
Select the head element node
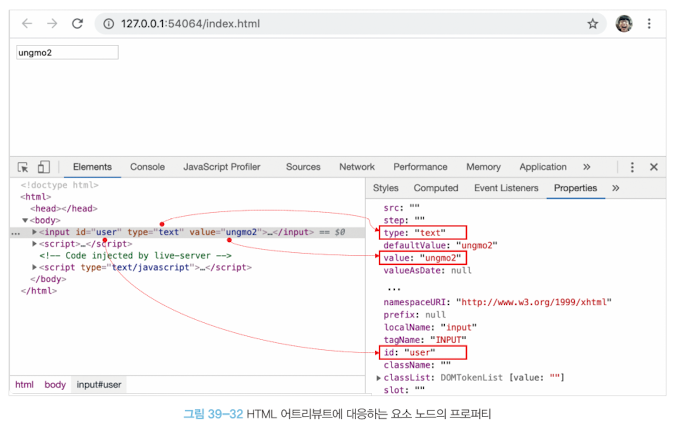tap(64, 209)
